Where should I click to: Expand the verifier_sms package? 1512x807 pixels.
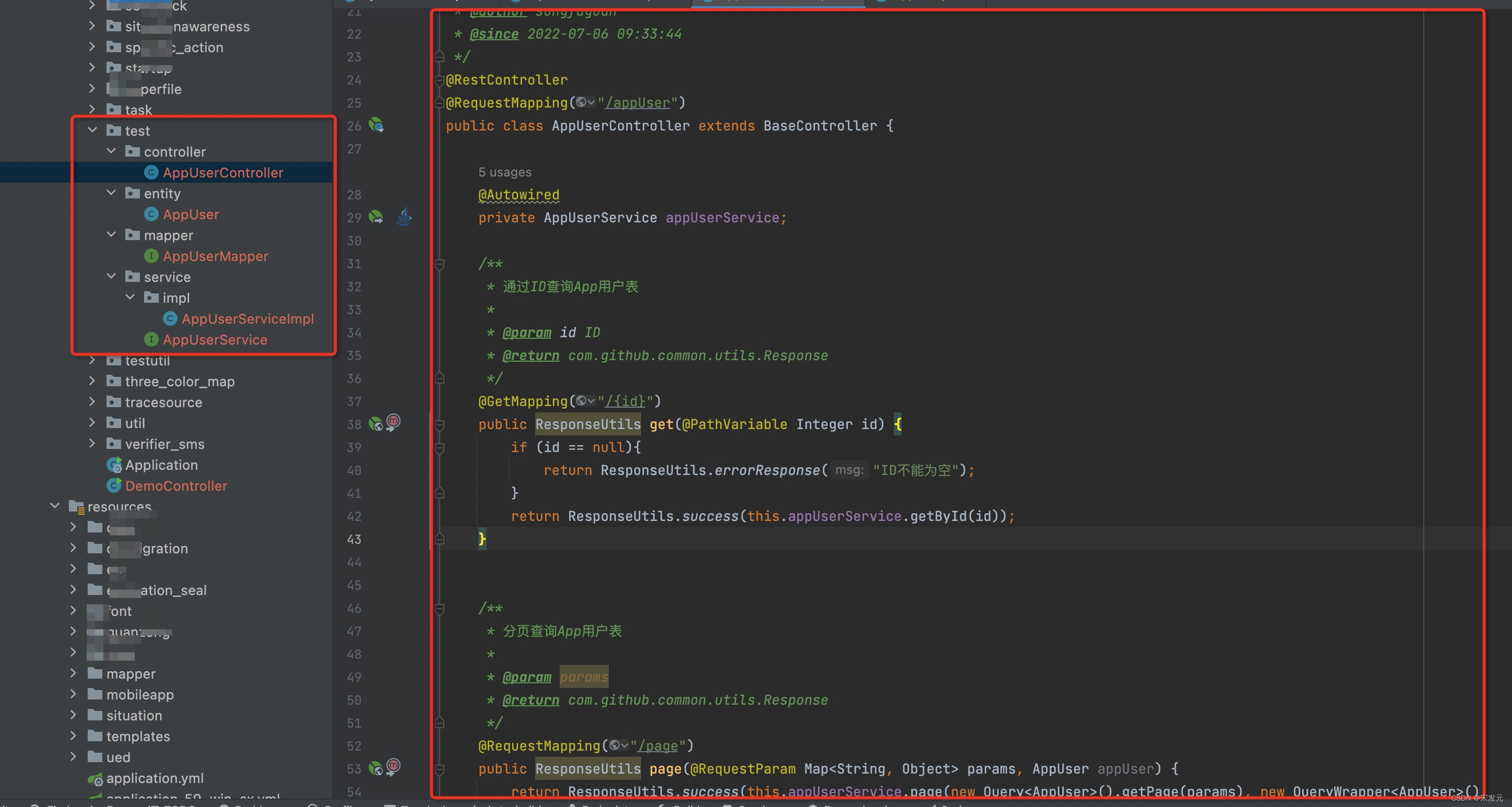tap(92, 443)
